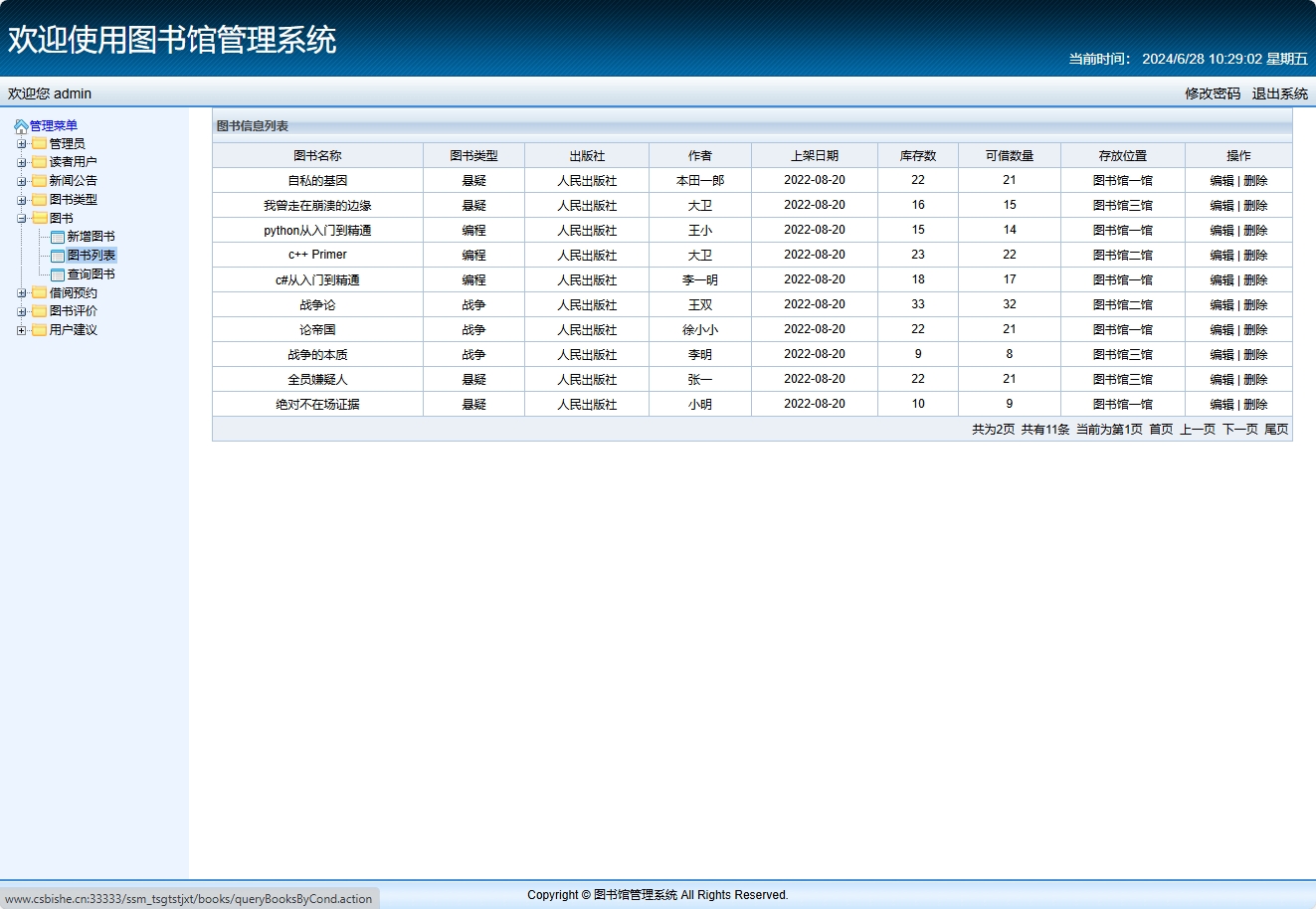Collapse the 图书 tree node
The height and width of the screenshot is (909, 1316).
22,219
